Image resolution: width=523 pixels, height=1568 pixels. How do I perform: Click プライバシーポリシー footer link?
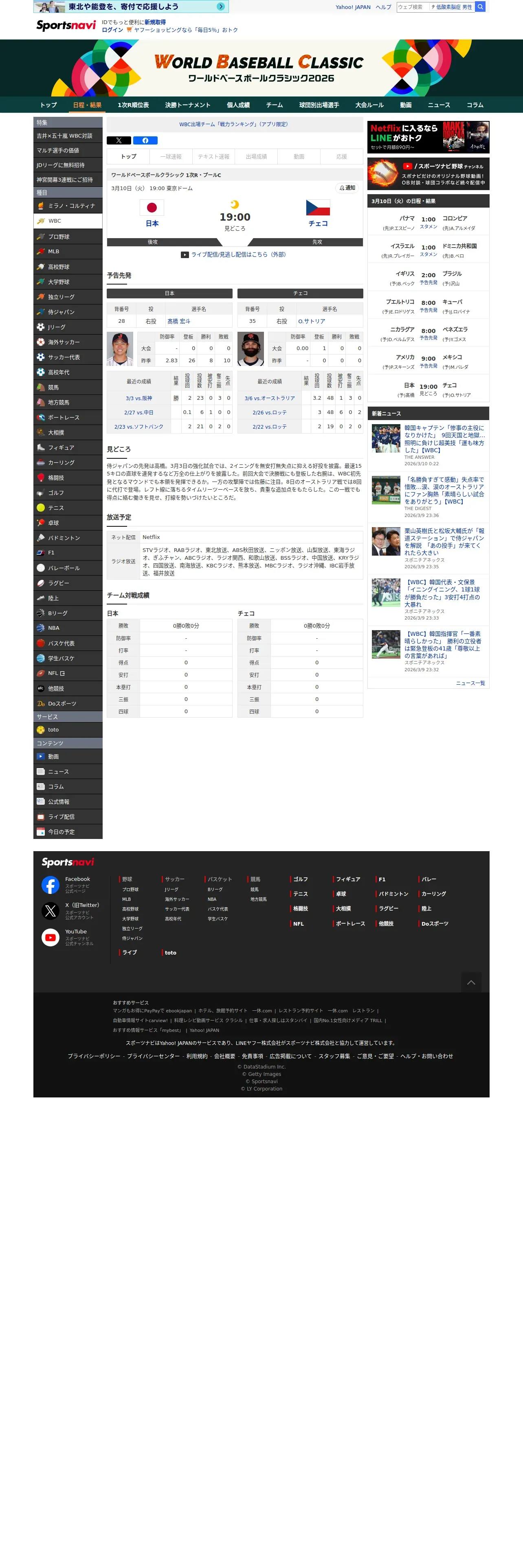coord(94,1056)
